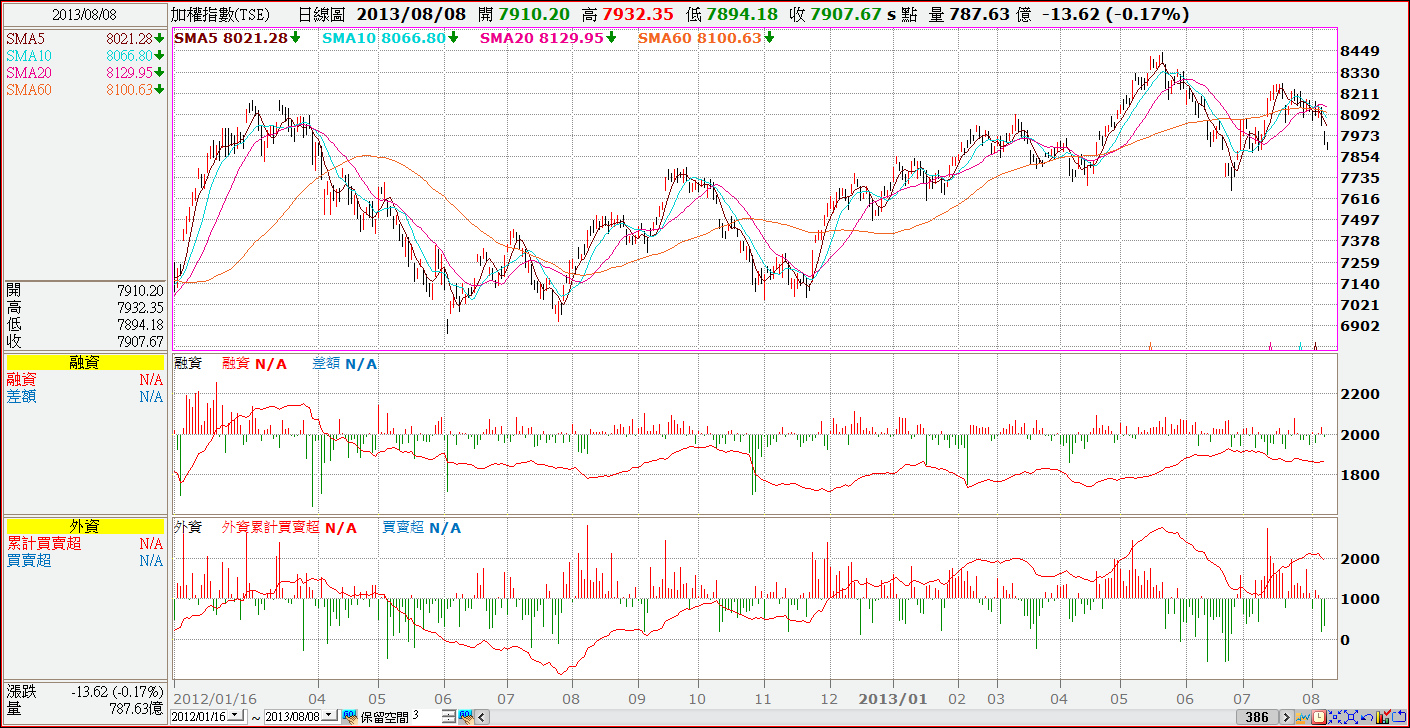Select SMA60 label in left panel
The width and height of the screenshot is (1410, 728).
[x=27, y=90]
